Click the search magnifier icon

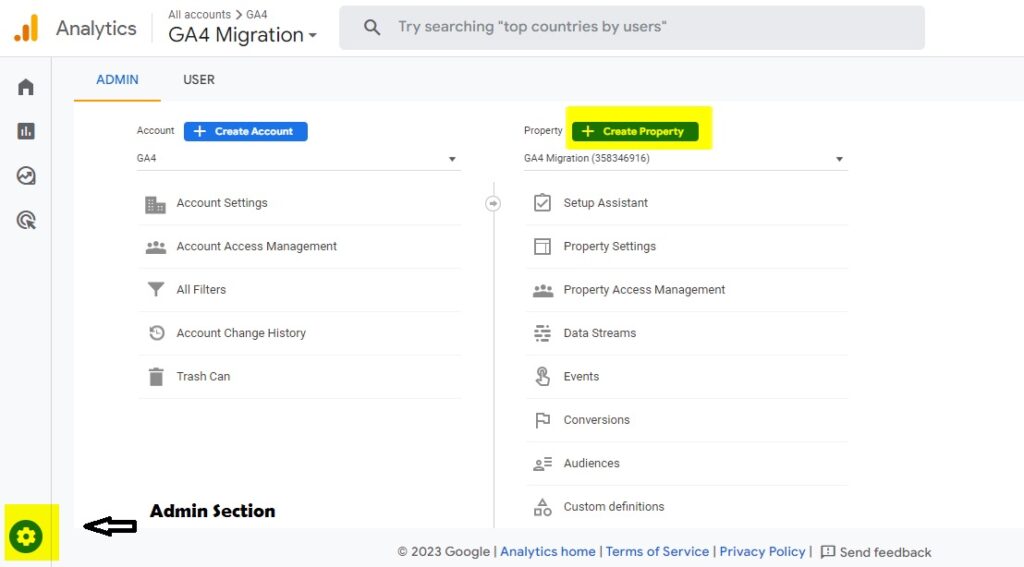coord(372,27)
